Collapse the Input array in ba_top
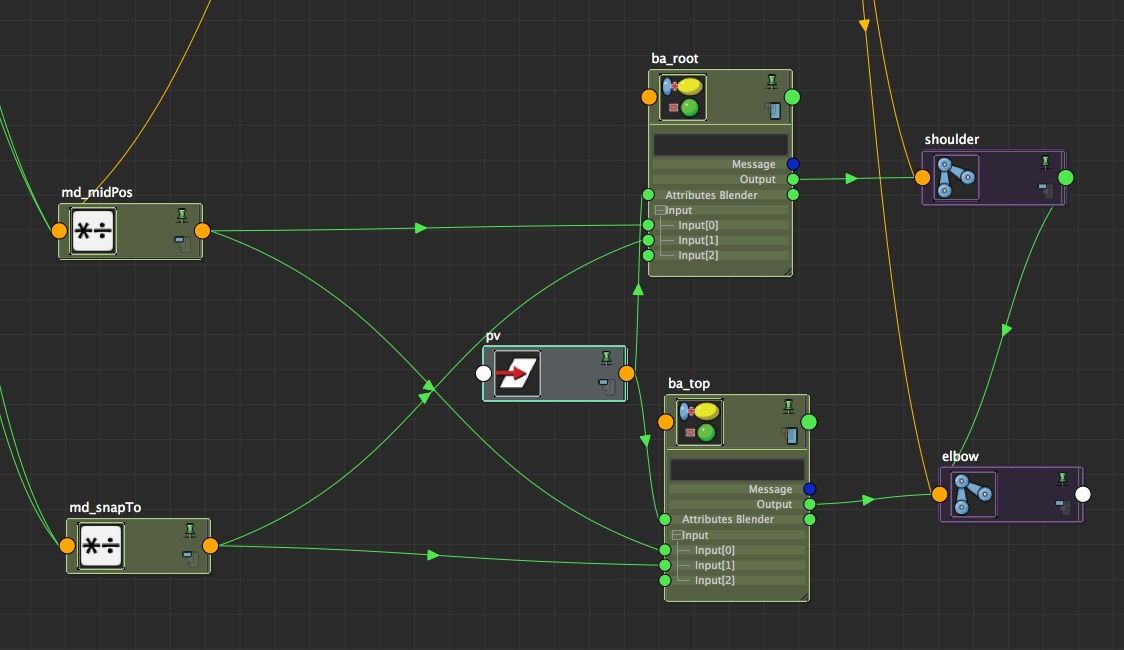Image resolution: width=1124 pixels, height=650 pixels. pos(677,536)
